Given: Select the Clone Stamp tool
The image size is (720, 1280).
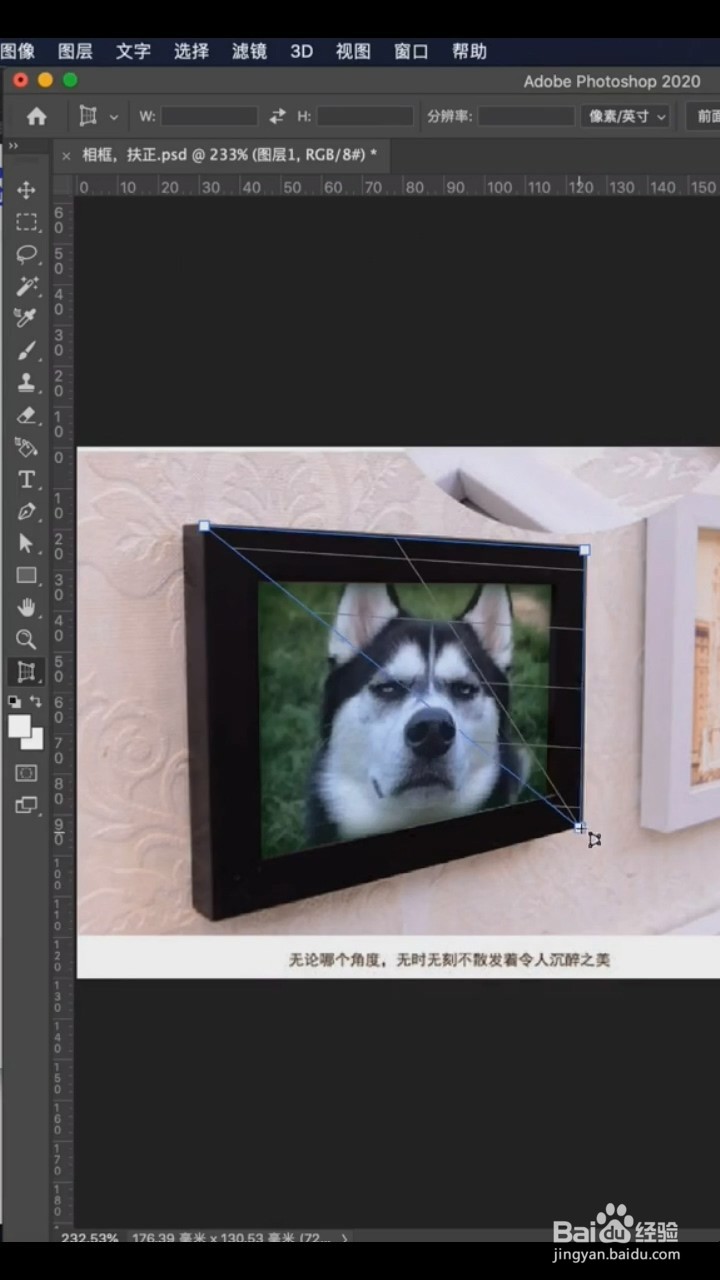Looking at the screenshot, I should tap(27, 382).
